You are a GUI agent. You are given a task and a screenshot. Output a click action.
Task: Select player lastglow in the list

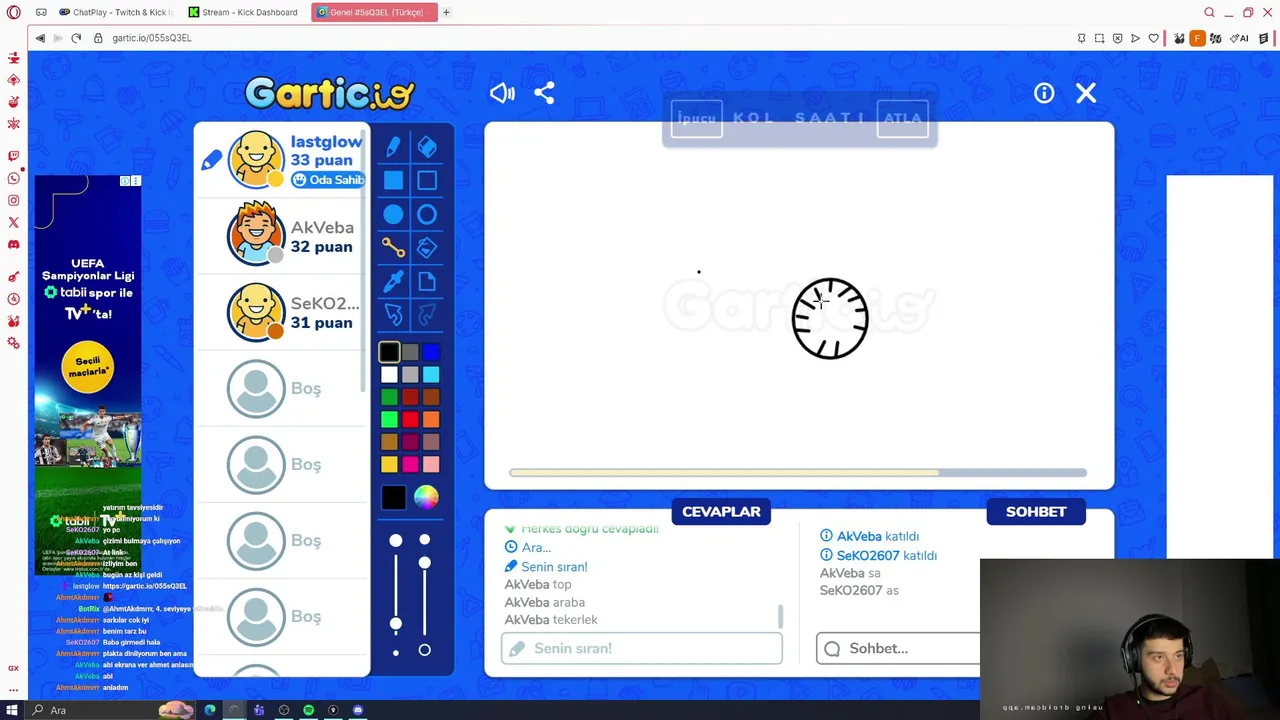coord(282,160)
